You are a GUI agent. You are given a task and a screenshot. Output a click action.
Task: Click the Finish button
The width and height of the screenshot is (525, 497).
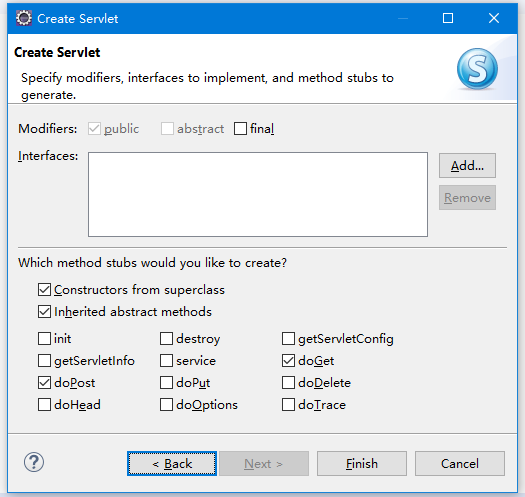point(362,464)
